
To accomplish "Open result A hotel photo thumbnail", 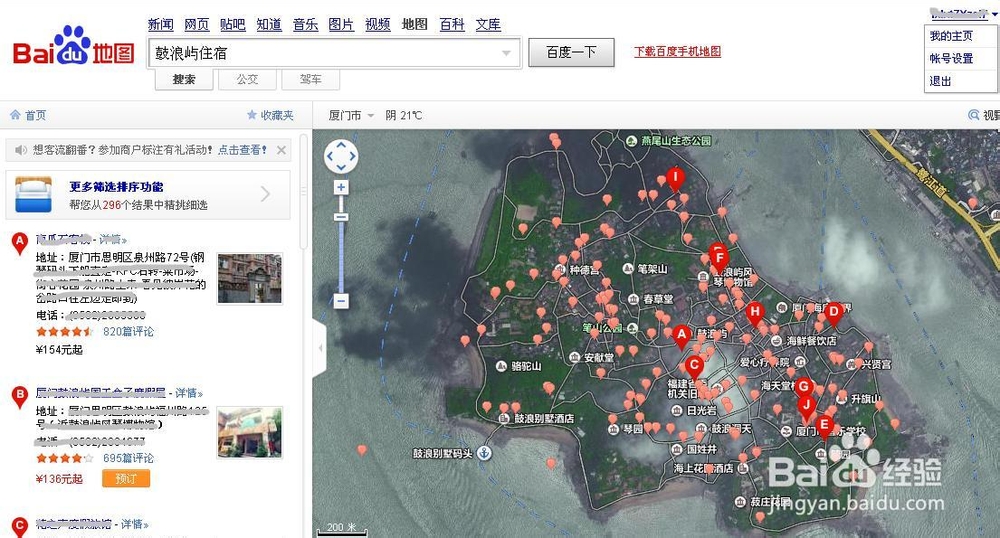I will tap(249, 278).
